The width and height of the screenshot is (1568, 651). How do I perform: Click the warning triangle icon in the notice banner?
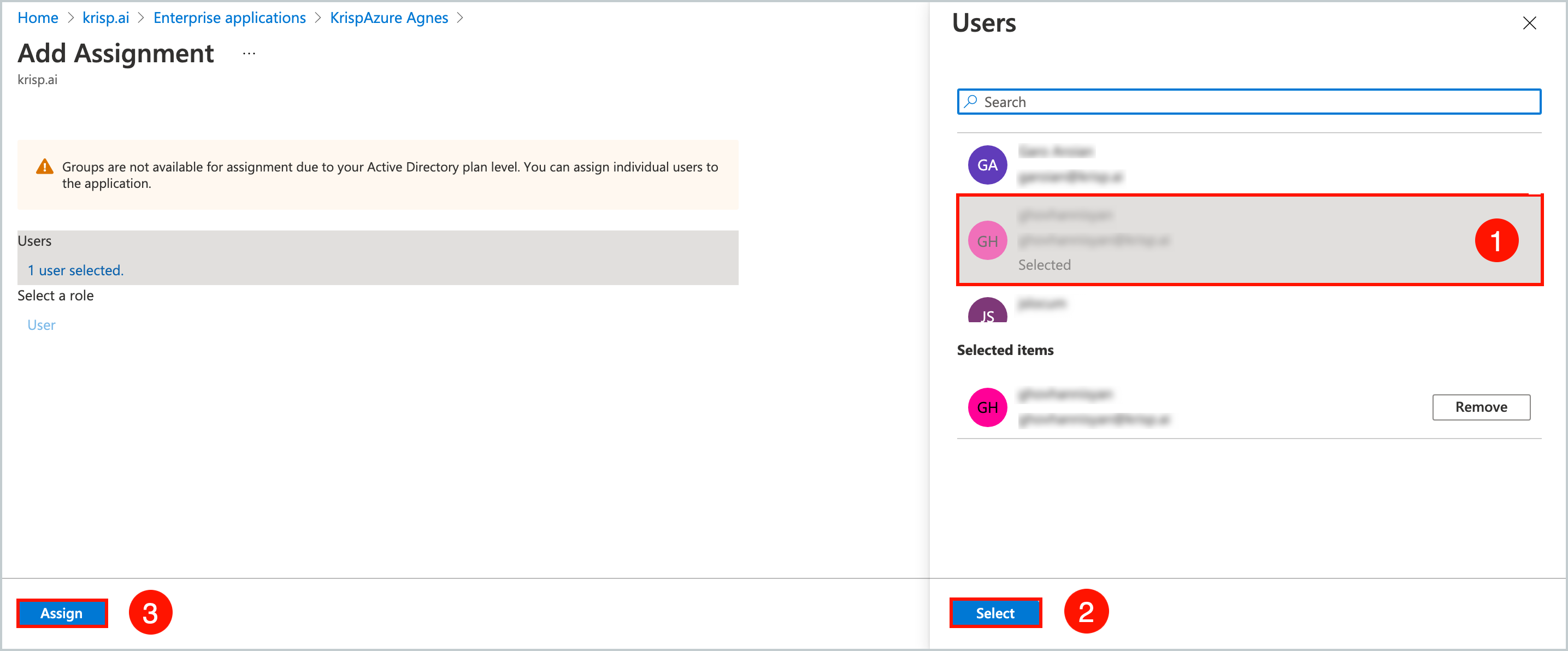[45, 166]
